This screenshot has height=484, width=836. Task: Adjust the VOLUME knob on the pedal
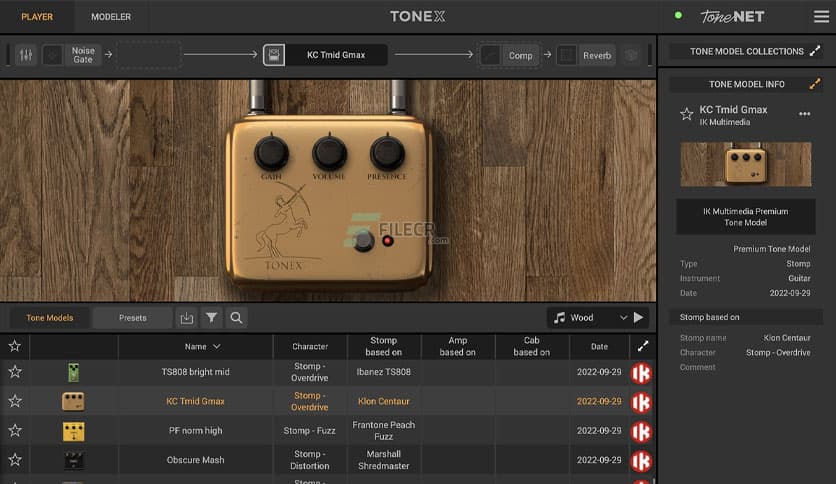point(329,153)
